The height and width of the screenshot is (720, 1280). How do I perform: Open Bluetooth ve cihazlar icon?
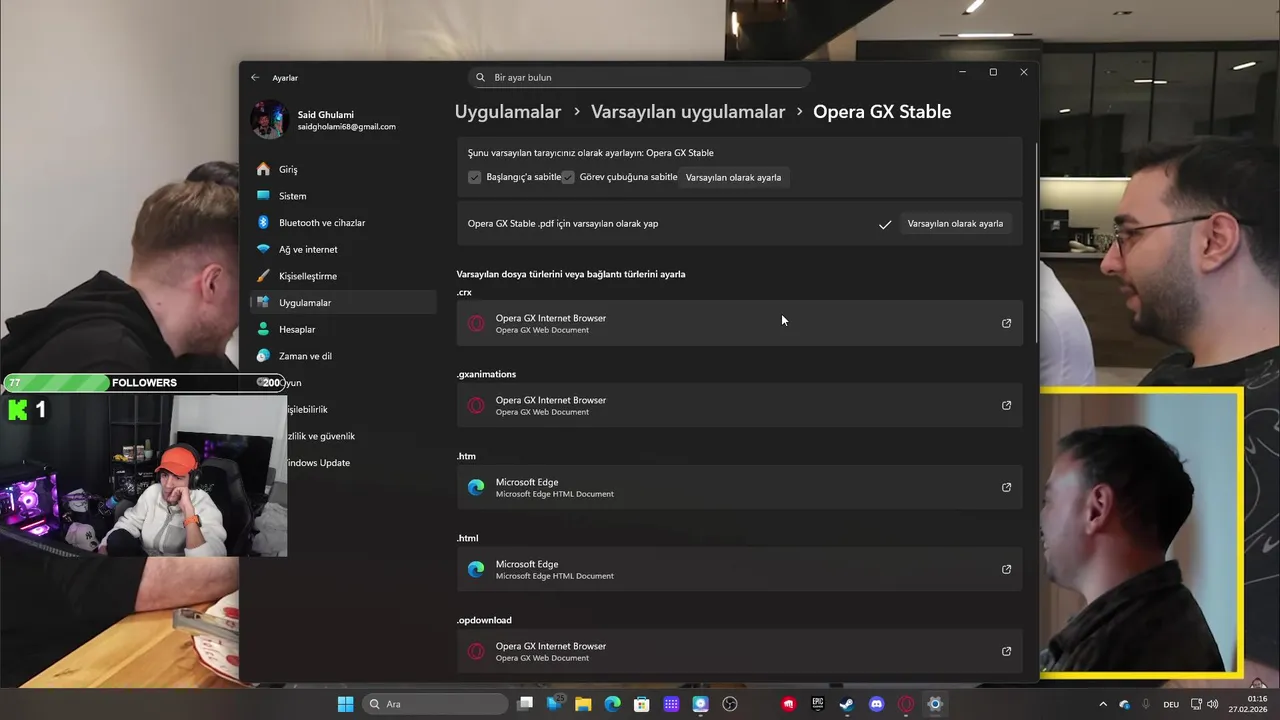click(263, 222)
